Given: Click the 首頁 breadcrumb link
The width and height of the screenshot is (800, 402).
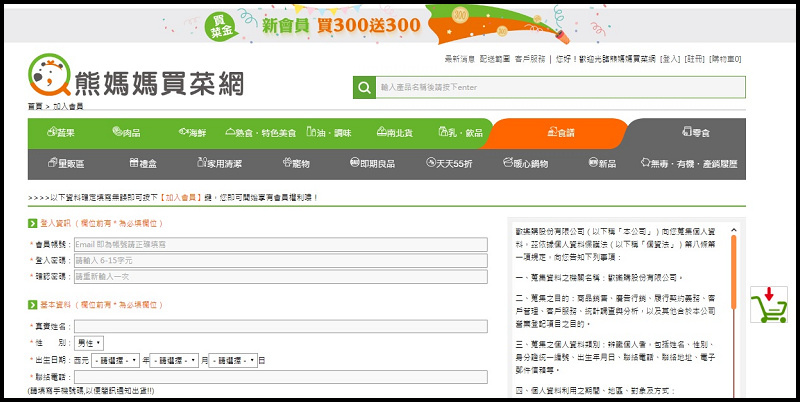Looking at the screenshot, I should pyautogui.click(x=35, y=107).
